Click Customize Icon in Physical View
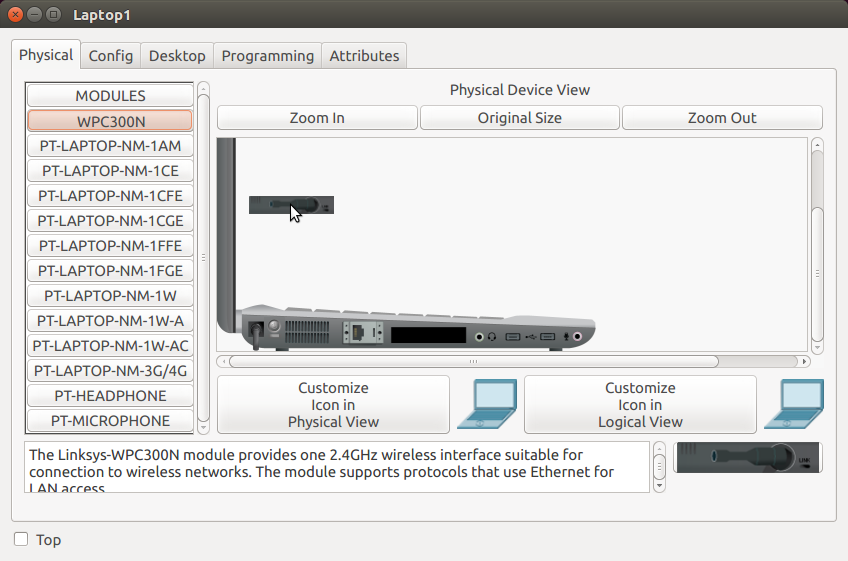 coord(333,404)
